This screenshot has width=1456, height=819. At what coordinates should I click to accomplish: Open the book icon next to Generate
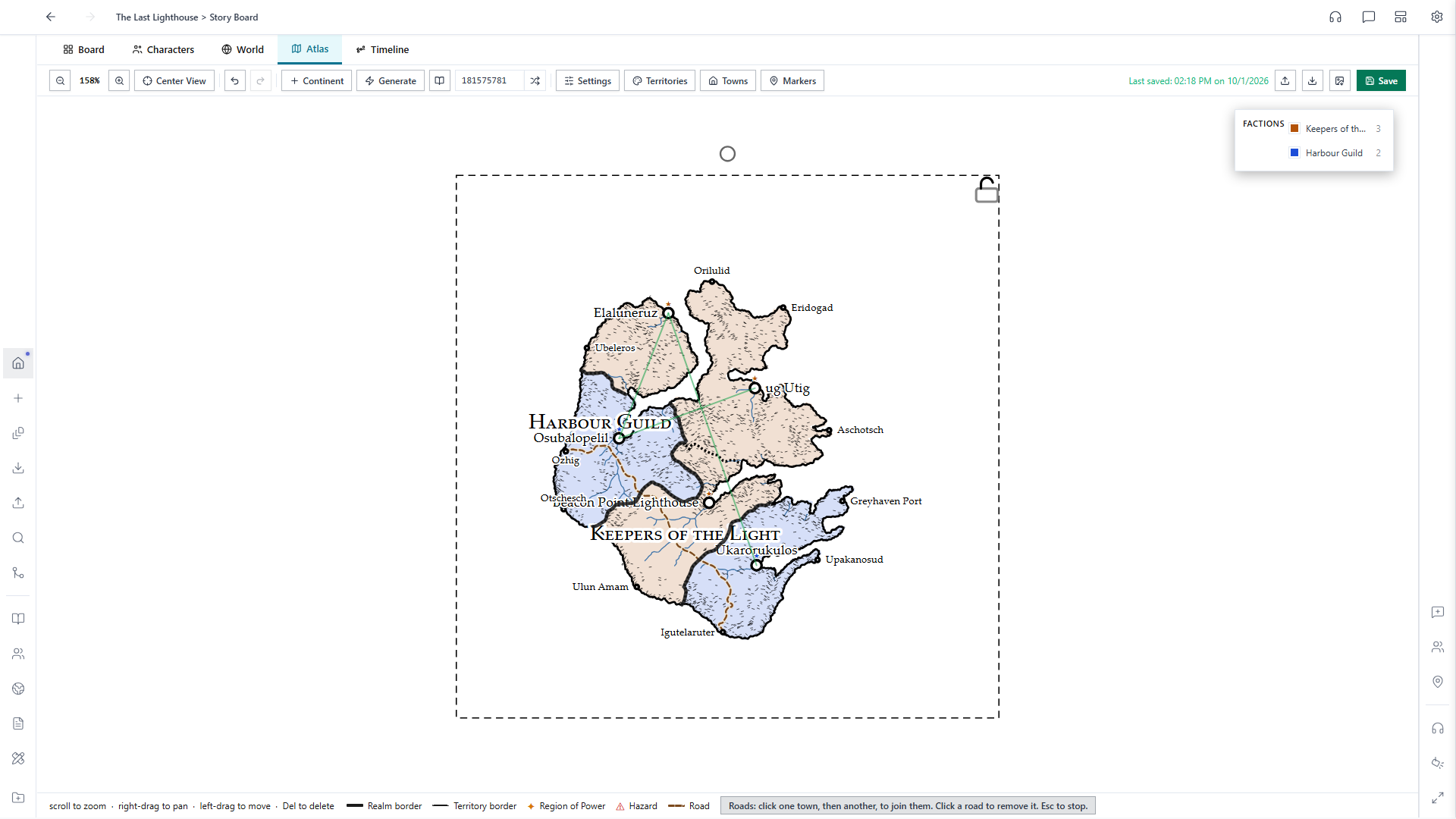click(x=440, y=81)
